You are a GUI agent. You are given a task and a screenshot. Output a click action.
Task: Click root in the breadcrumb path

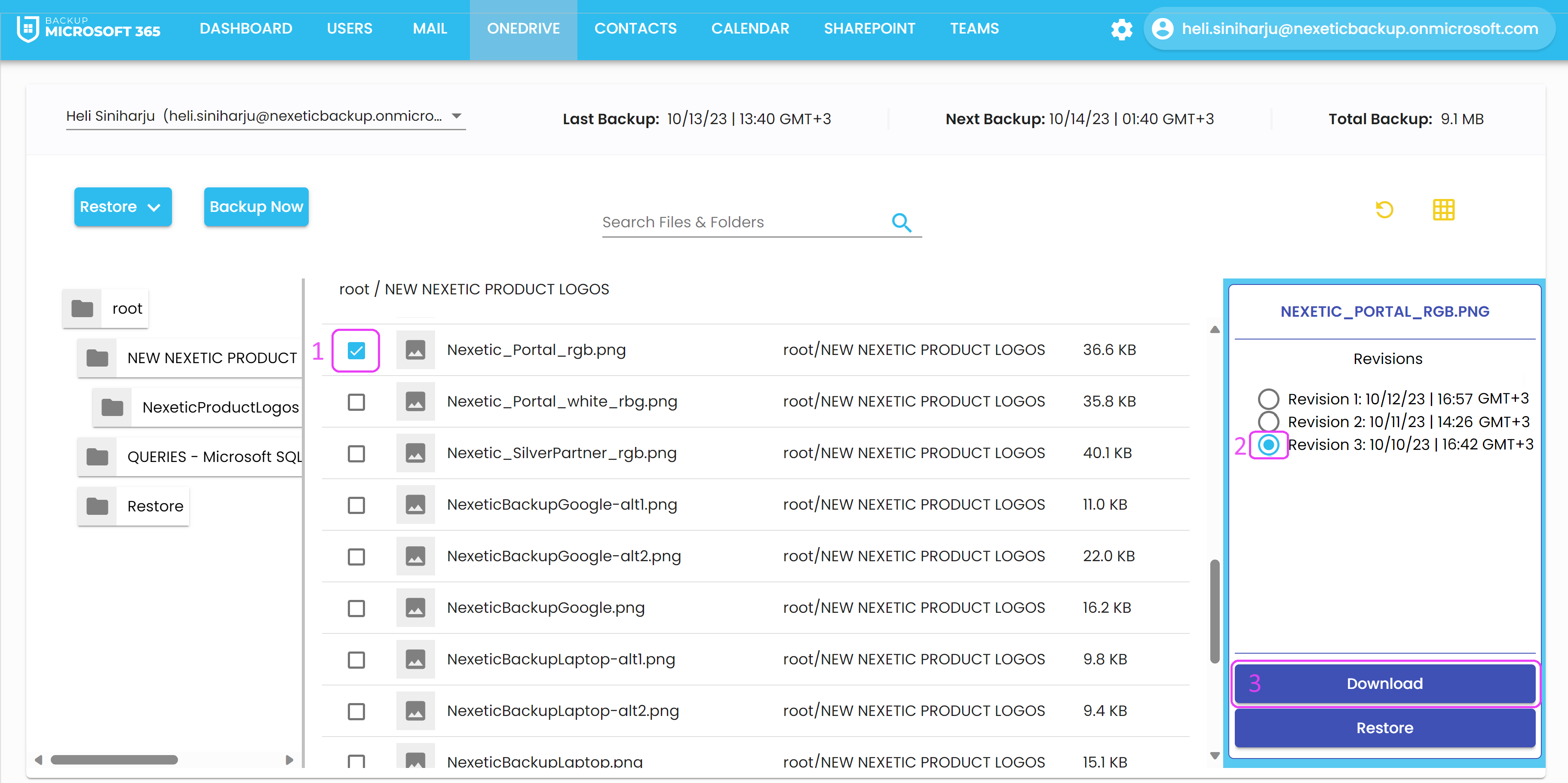(354, 290)
